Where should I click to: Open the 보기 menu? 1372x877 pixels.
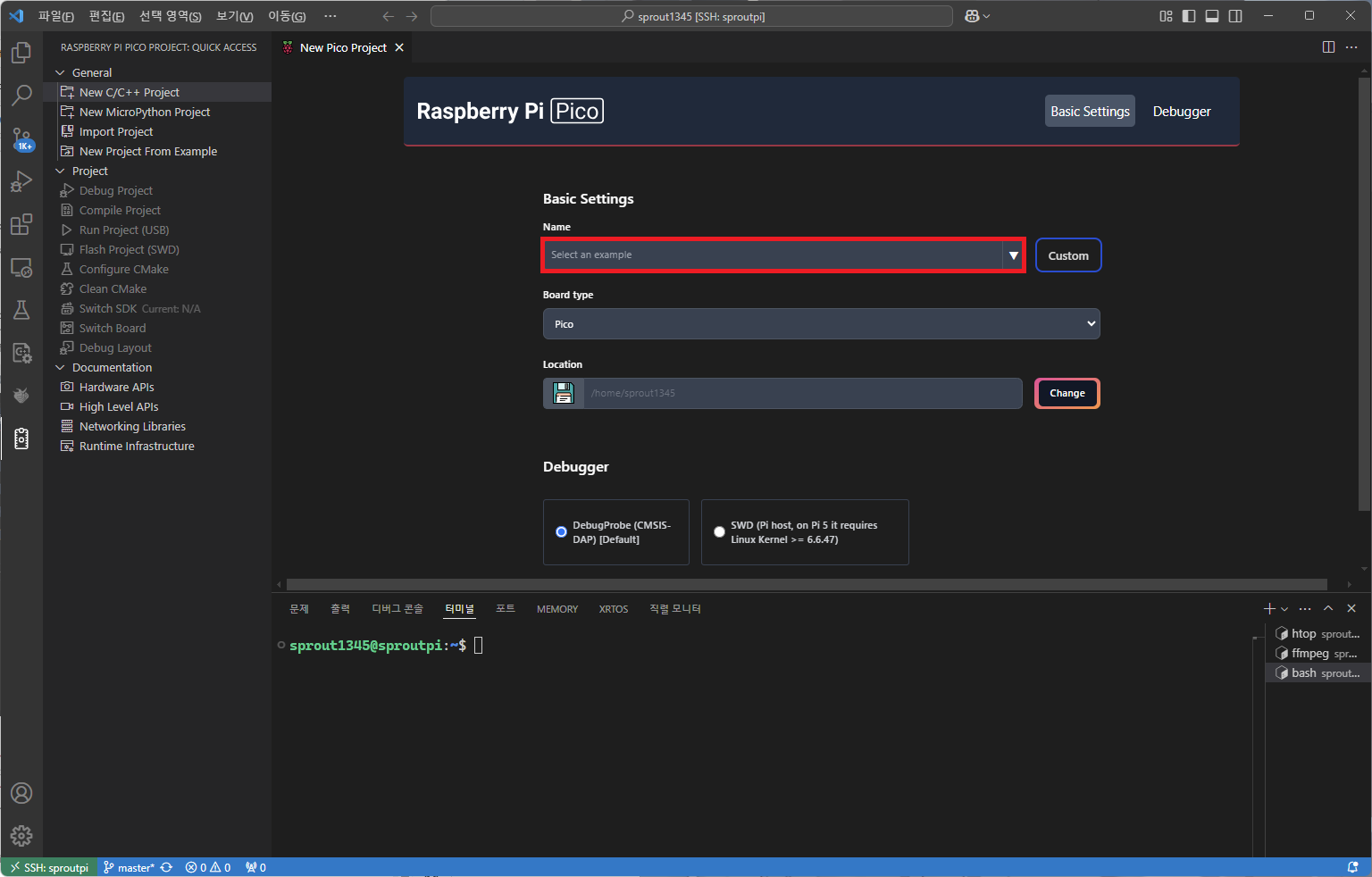[235, 16]
